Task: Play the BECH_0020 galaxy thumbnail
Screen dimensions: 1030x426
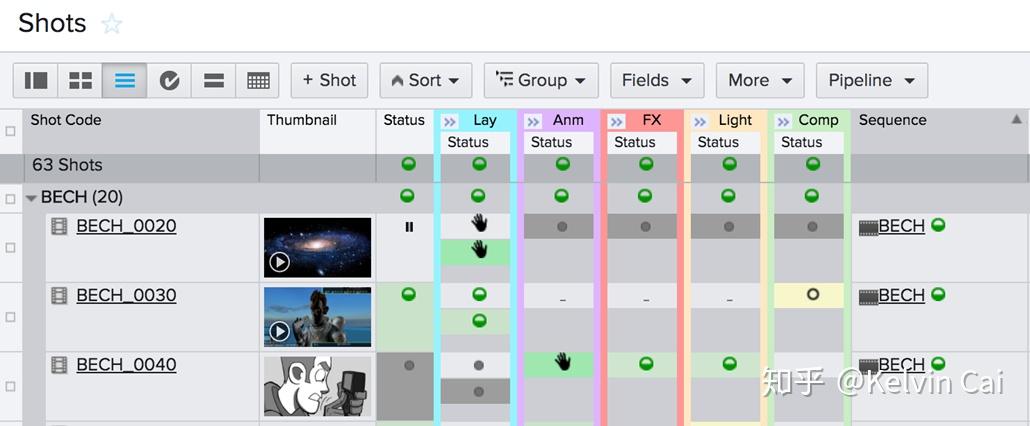Action: tap(279, 262)
